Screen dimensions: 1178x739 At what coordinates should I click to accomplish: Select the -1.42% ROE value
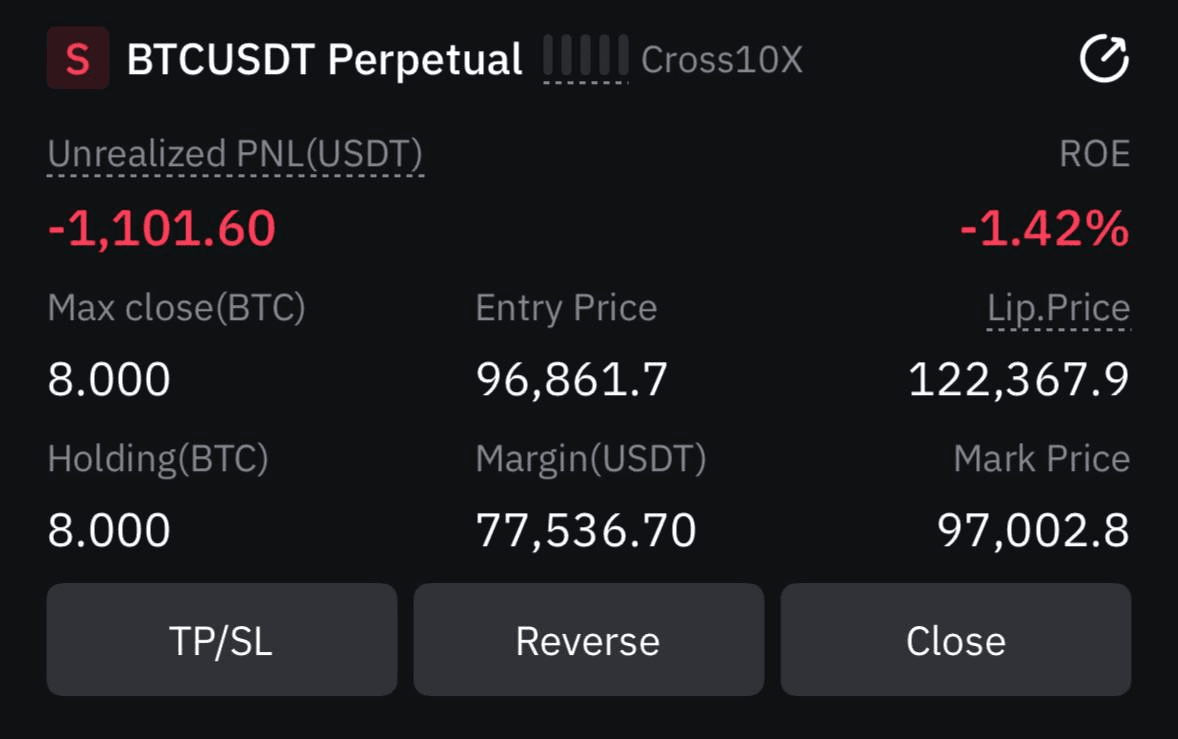click(1044, 228)
